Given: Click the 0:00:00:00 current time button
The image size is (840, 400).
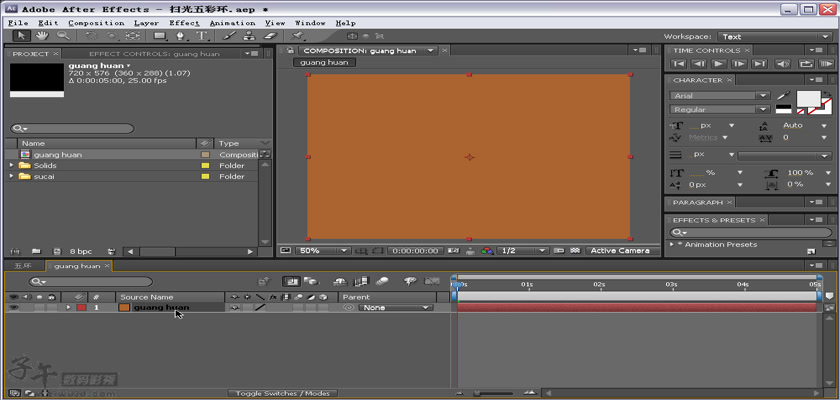Looking at the screenshot, I should 416,251.
